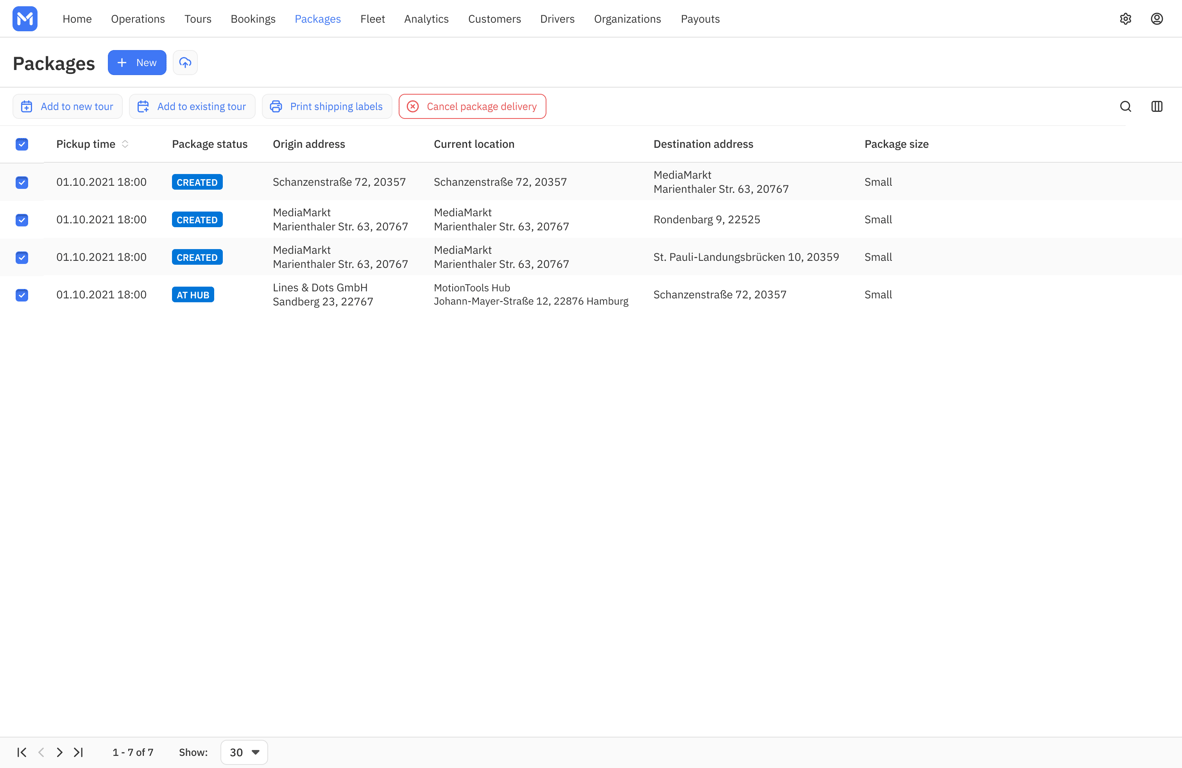Open the Home menu item
Image resolution: width=1182 pixels, height=768 pixels.
tap(77, 19)
